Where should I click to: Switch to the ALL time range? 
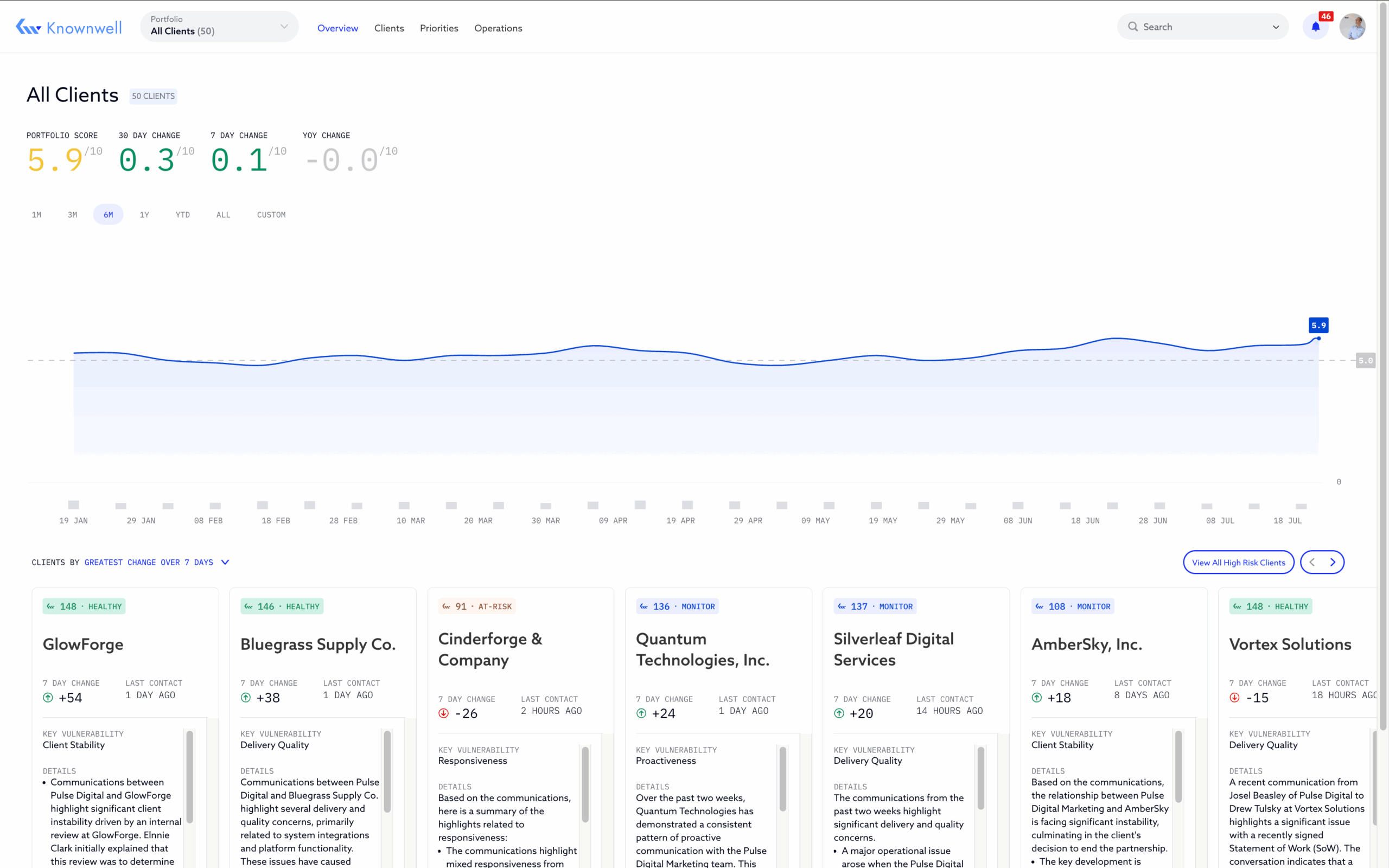(224, 214)
